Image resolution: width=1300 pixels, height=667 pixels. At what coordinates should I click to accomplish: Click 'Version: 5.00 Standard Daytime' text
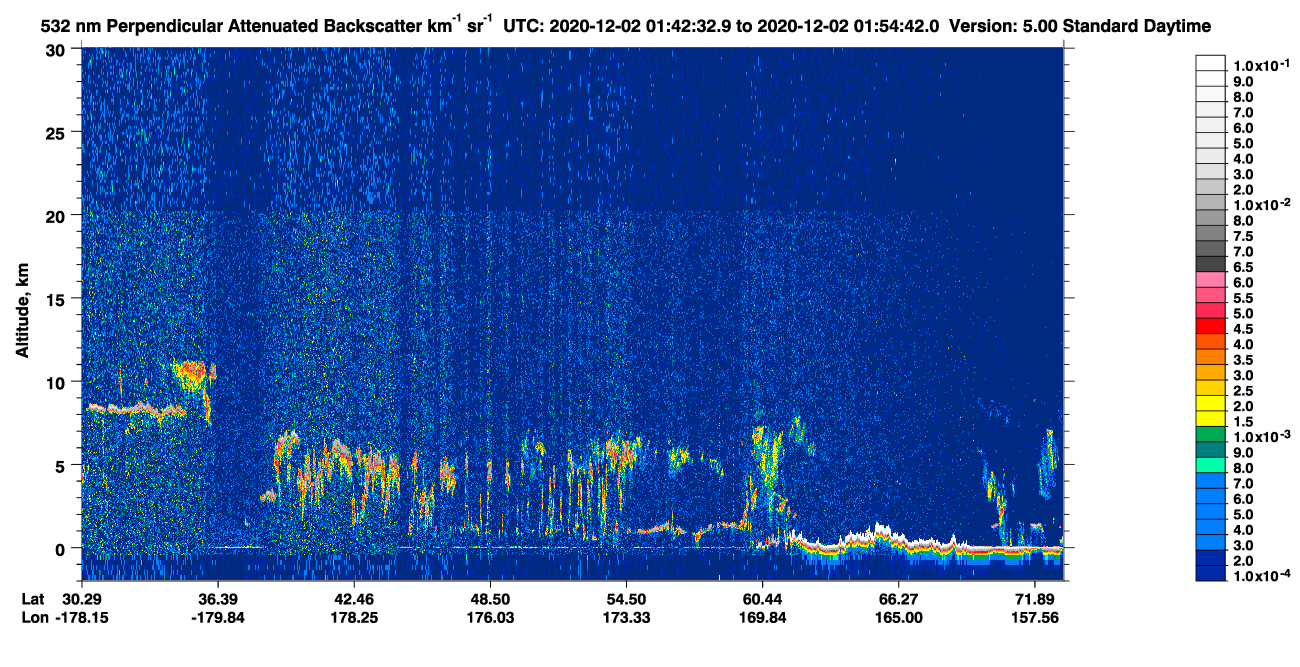pos(1082,26)
